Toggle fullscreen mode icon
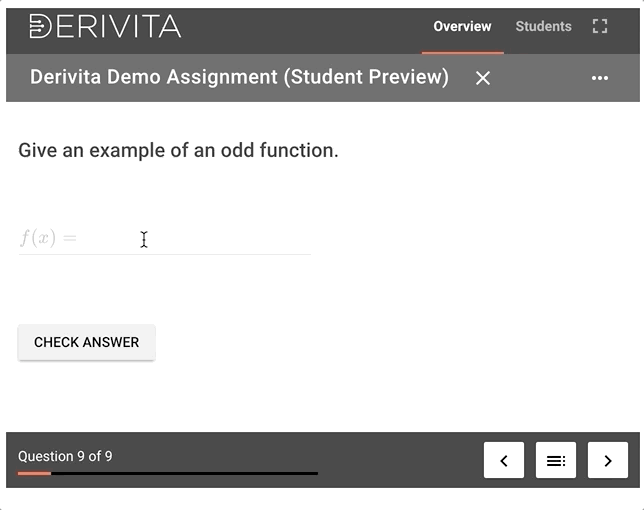This screenshot has width=644, height=510. click(x=600, y=27)
